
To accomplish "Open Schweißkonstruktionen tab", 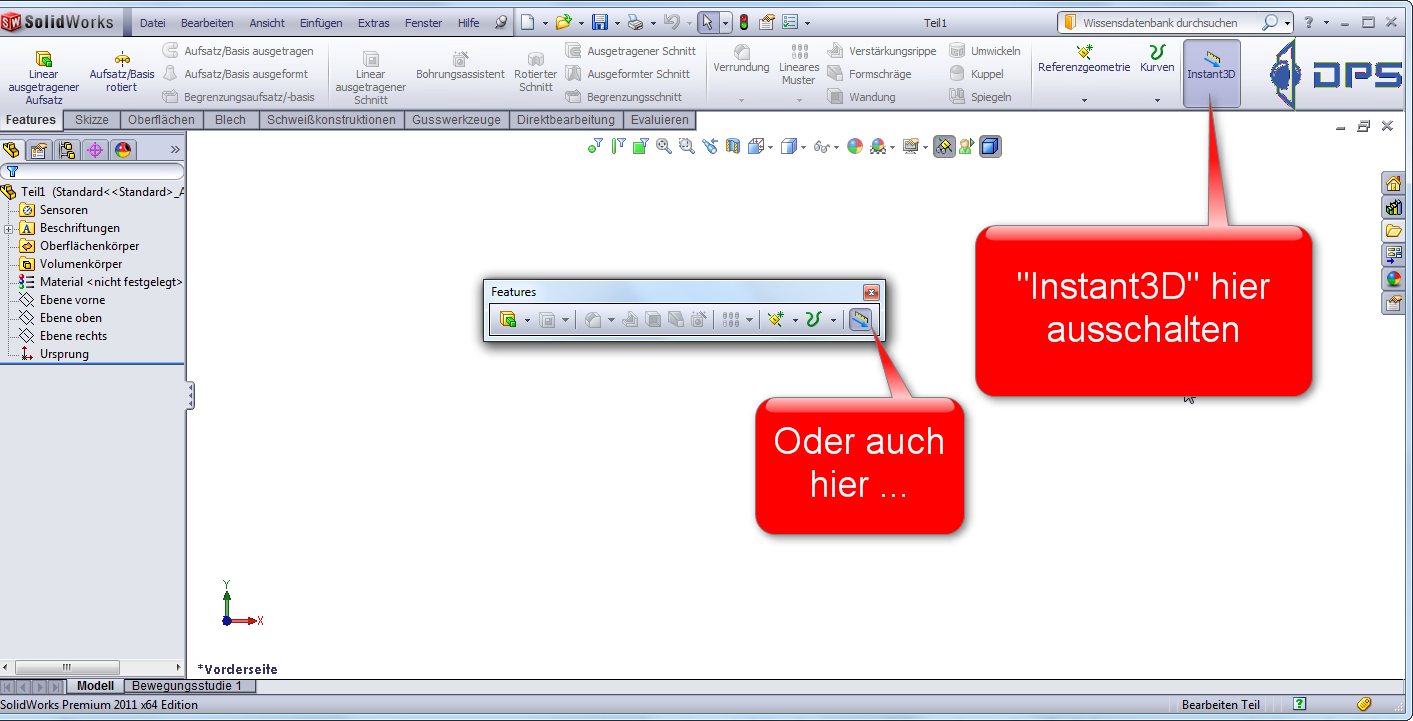I will [332, 120].
